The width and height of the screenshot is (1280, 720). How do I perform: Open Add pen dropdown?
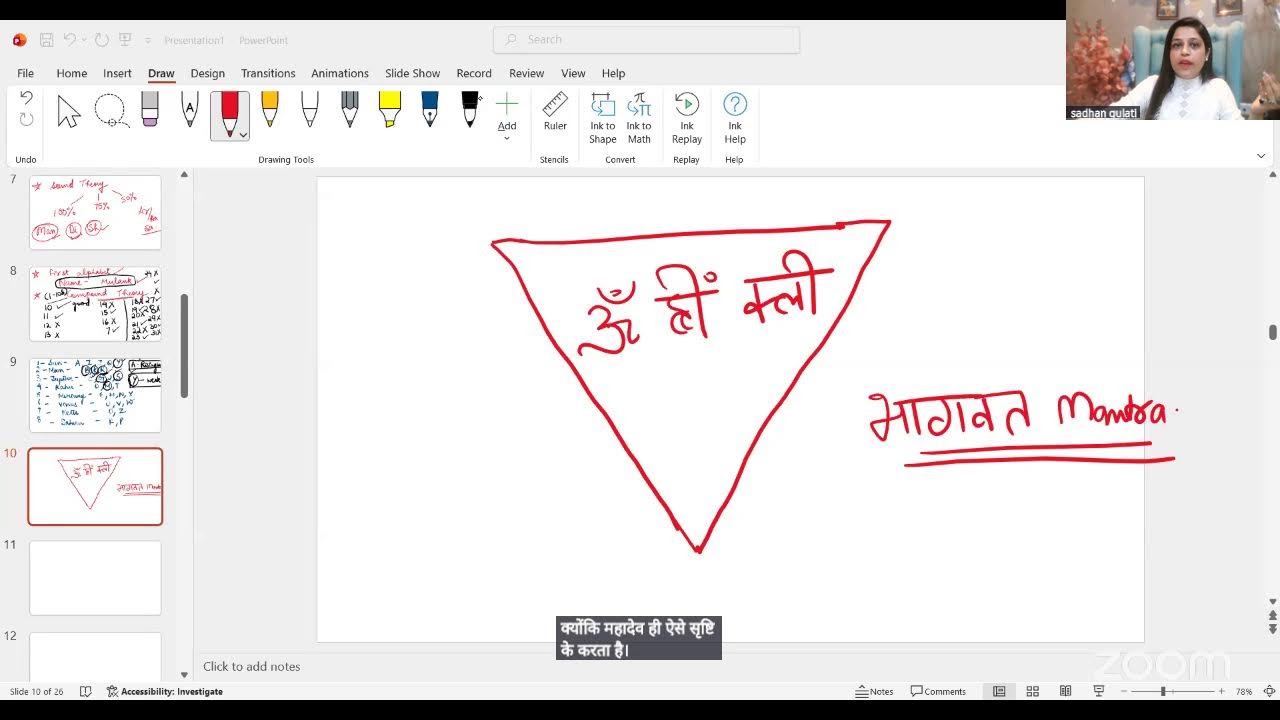(507, 117)
